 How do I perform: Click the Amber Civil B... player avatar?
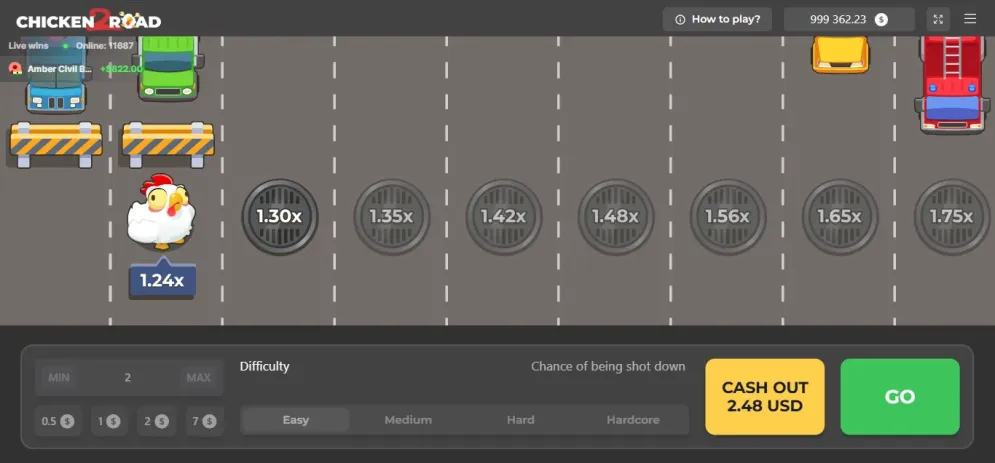coord(16,68)
